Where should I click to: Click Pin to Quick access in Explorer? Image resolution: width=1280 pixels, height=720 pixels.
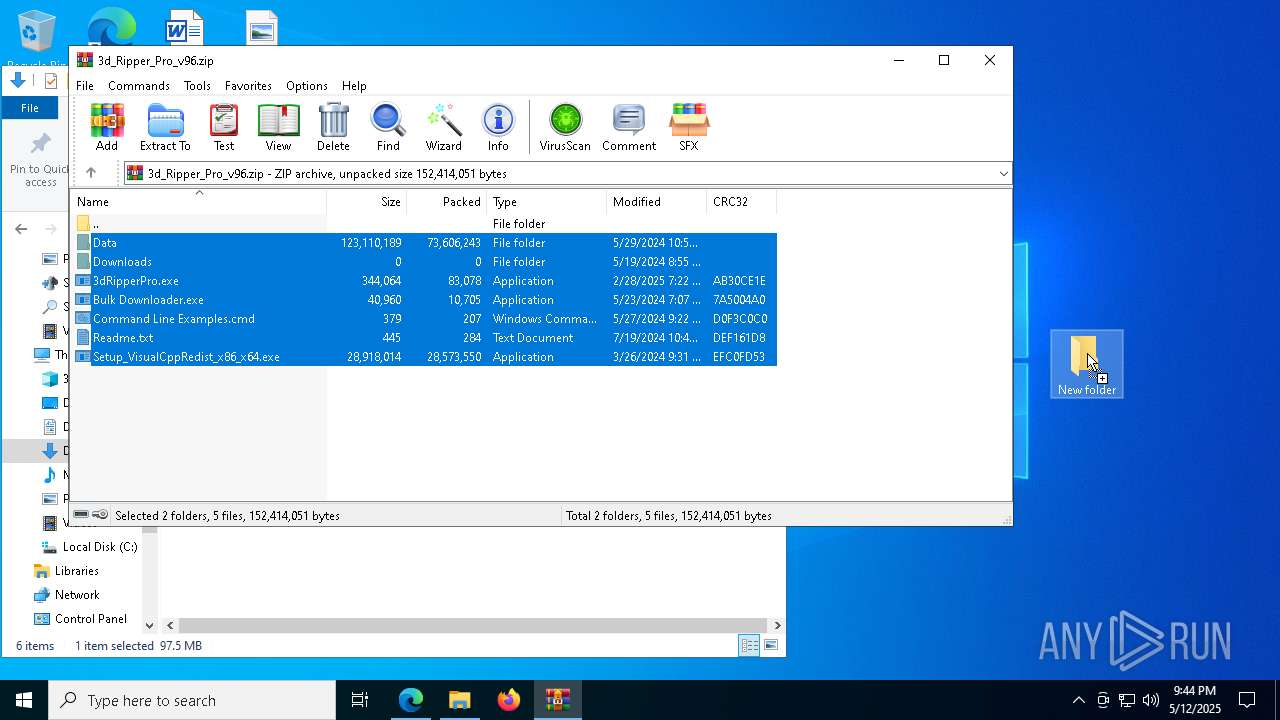click(x=40, y=160)
